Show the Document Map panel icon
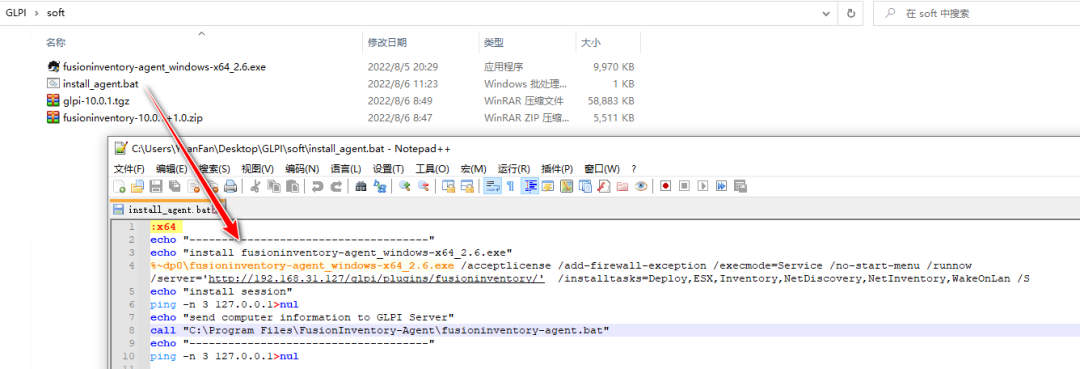The width and height of the screenshot is (1080, 369). (567, 186)
